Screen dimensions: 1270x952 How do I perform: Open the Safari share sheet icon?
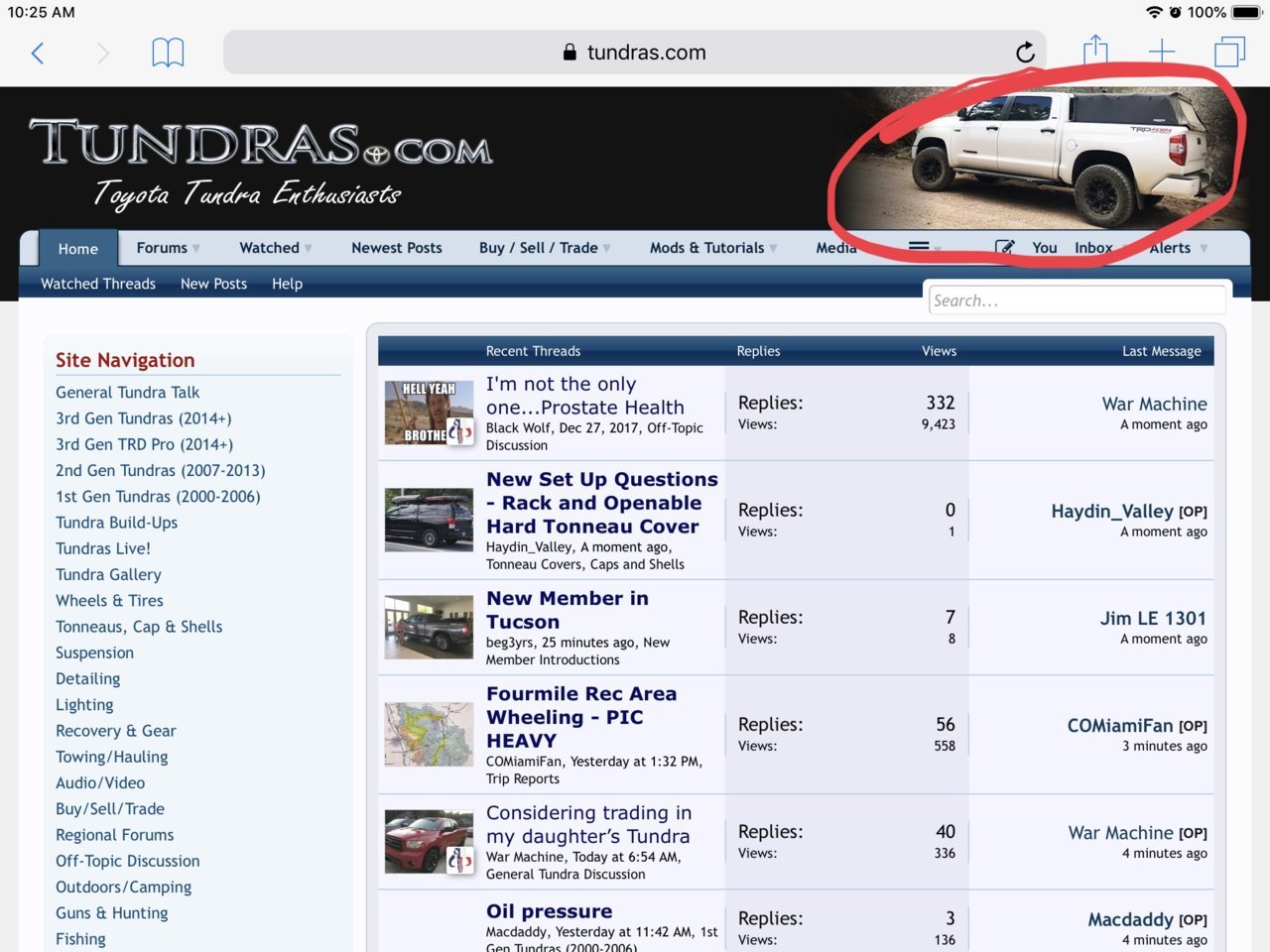click(1095, 51)
